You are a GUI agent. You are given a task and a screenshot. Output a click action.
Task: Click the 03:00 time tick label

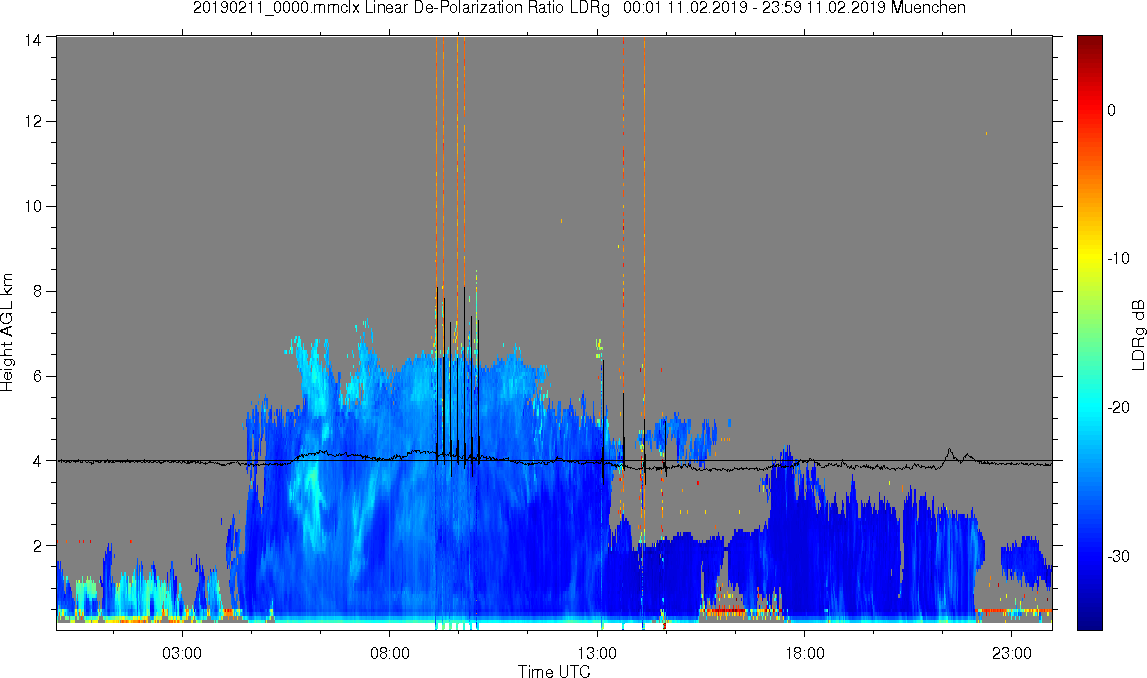pyautogui.click(x=181, y=652)
